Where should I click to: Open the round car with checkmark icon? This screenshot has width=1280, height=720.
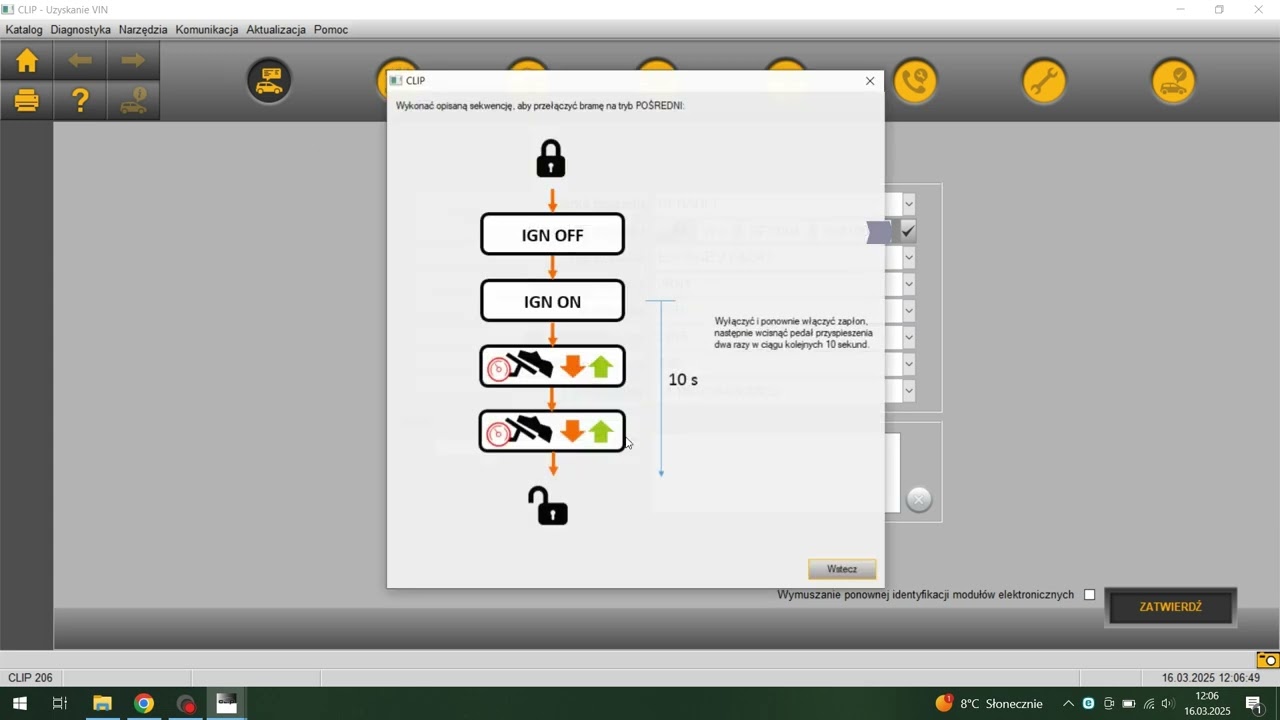(1174, 81)
